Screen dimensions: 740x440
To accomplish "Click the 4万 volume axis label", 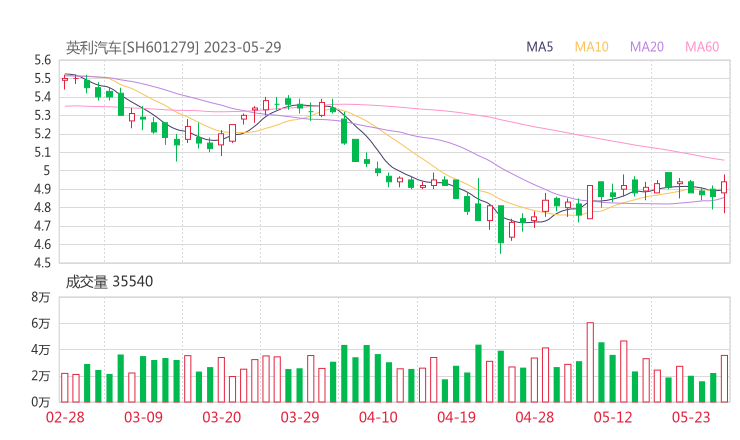I will click(x=41, y=350).
